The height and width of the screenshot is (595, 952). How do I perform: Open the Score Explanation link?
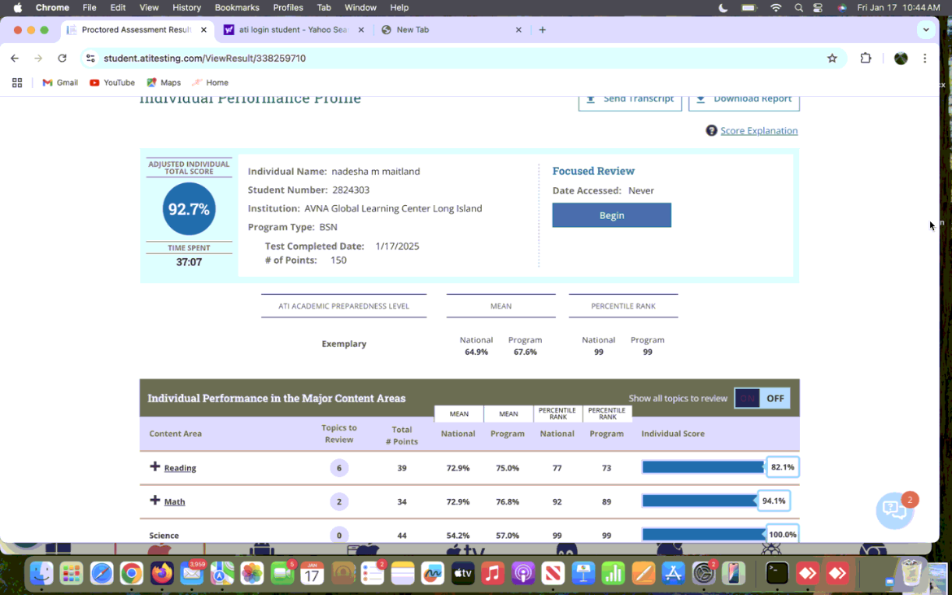click(759, 131)
